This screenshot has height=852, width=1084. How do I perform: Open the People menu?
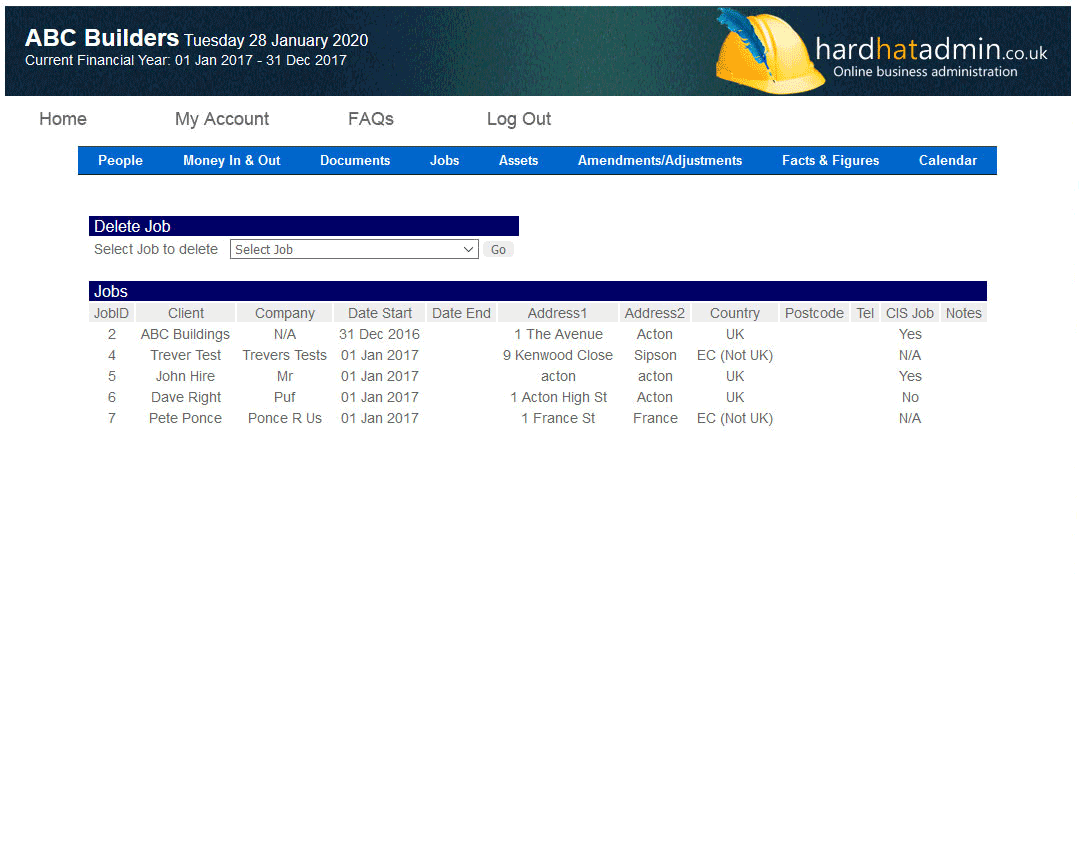[x=120, y=160]
